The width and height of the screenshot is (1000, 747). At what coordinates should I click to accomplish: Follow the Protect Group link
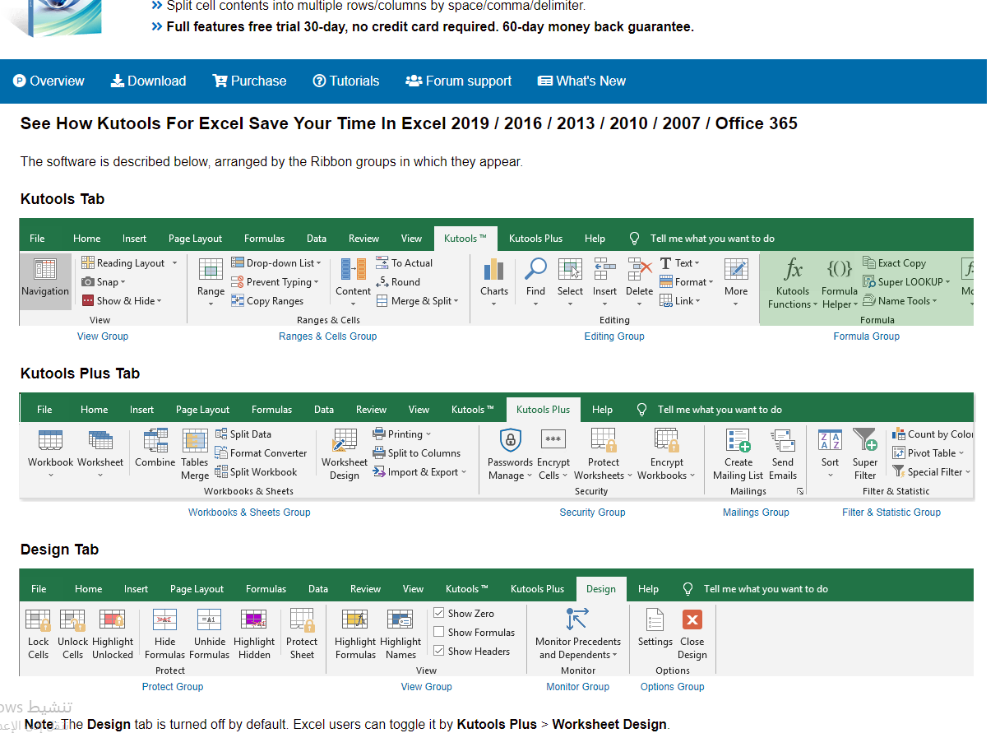point(172,686)
